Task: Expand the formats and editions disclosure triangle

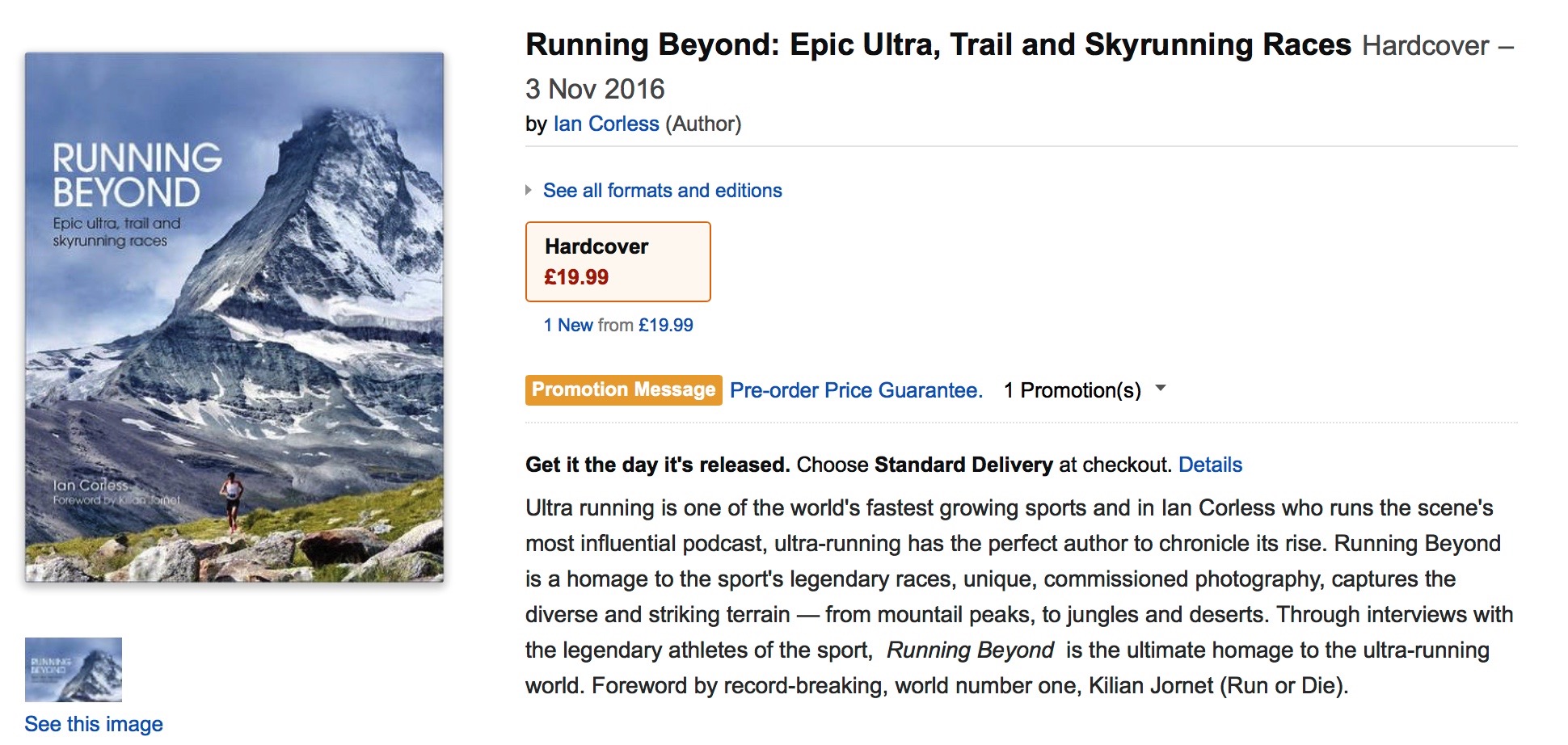Action: coord(529,191)
